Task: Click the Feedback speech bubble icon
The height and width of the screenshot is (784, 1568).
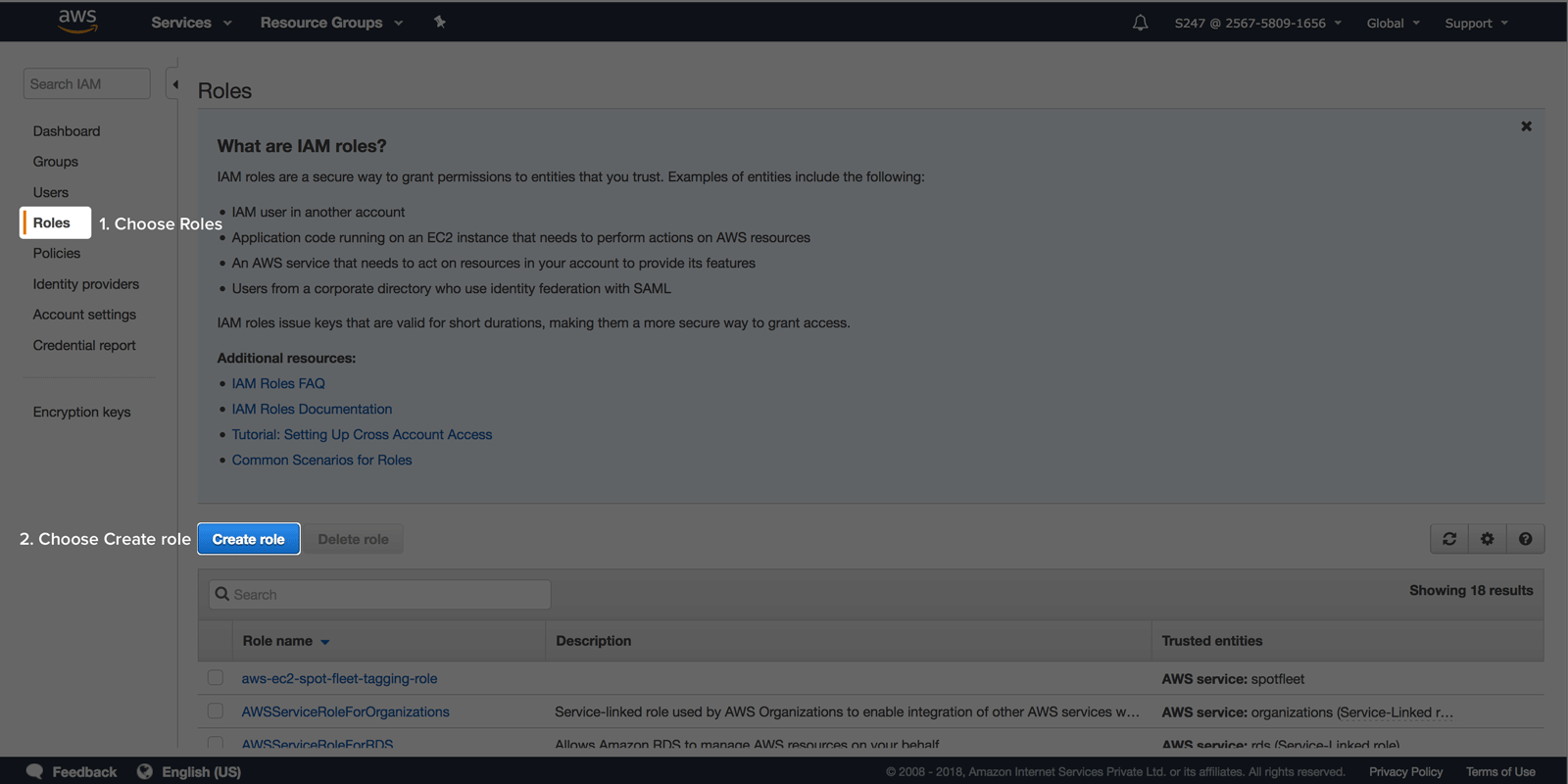Action: [x=34, y=771]
